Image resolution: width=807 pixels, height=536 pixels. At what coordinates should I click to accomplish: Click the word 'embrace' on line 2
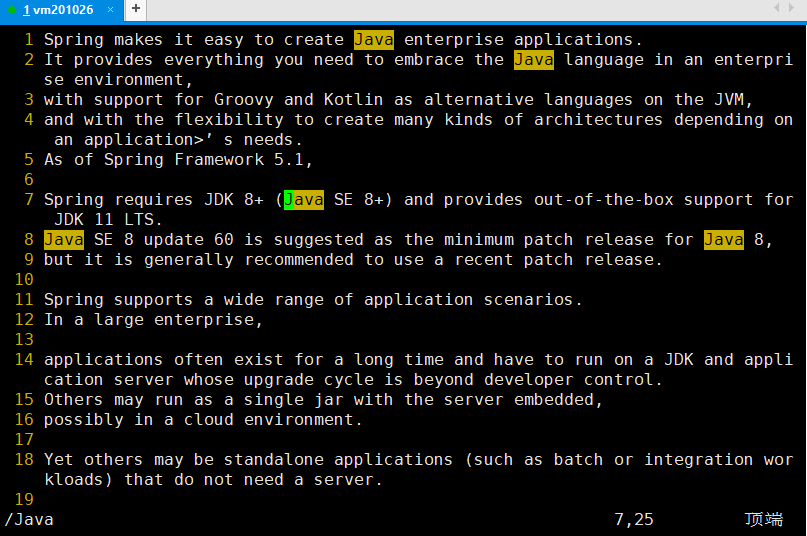coord(429,60)
